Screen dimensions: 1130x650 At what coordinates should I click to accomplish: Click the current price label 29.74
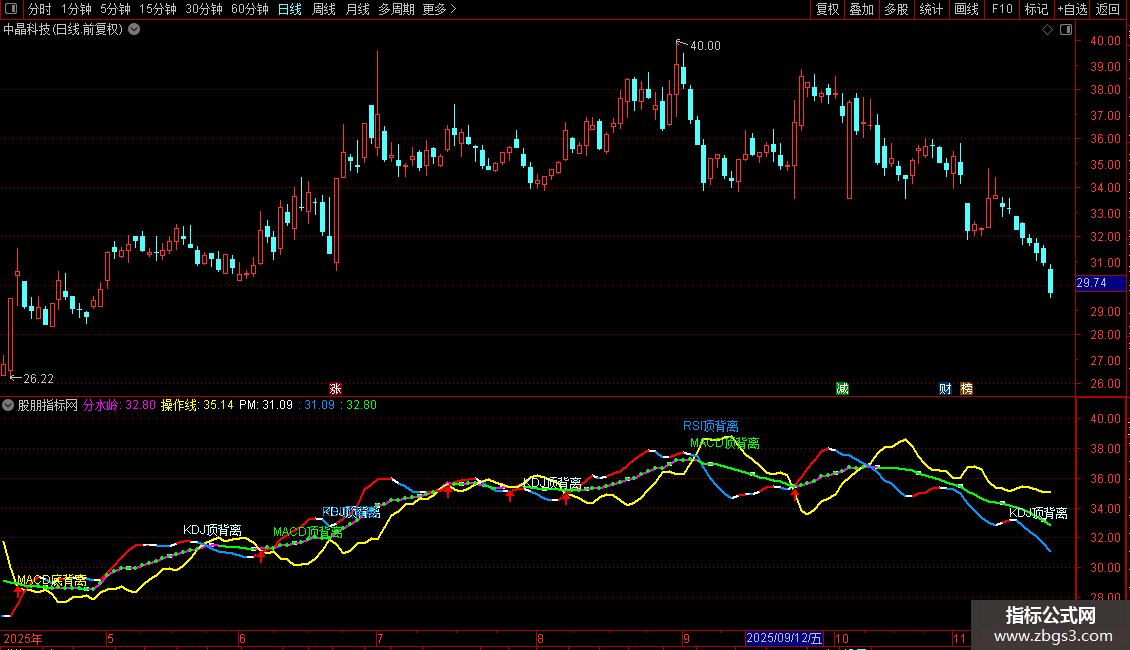(x=1100, y=283)
